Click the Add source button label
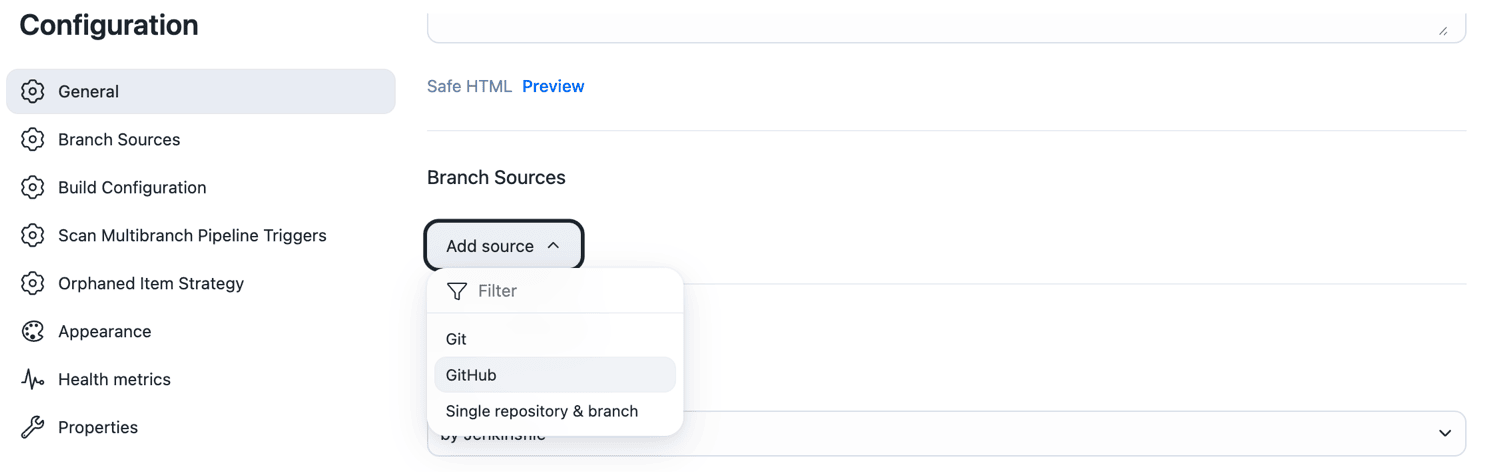The image size is (1500, 472). (x=490, y=245)
